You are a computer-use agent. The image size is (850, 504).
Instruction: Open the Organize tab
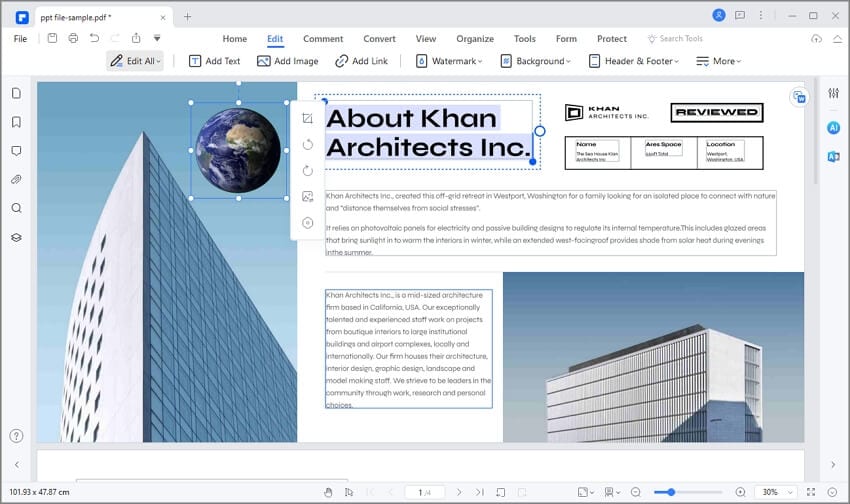[x=475, y=38]
